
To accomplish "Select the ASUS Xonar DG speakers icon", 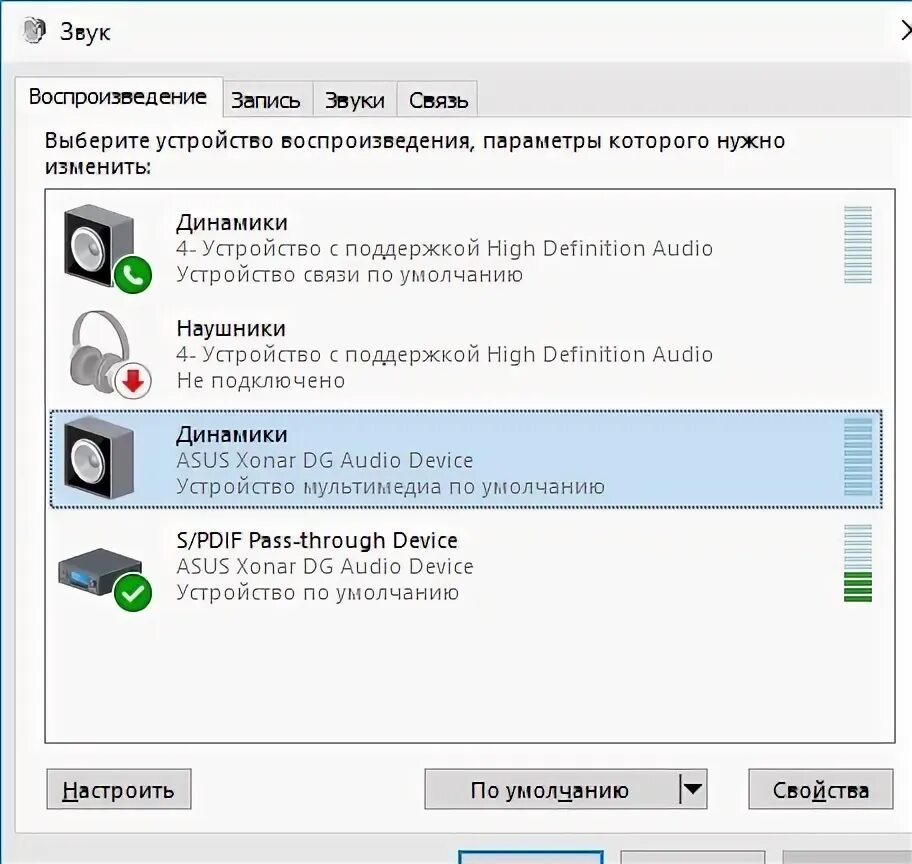I will 99,458.
